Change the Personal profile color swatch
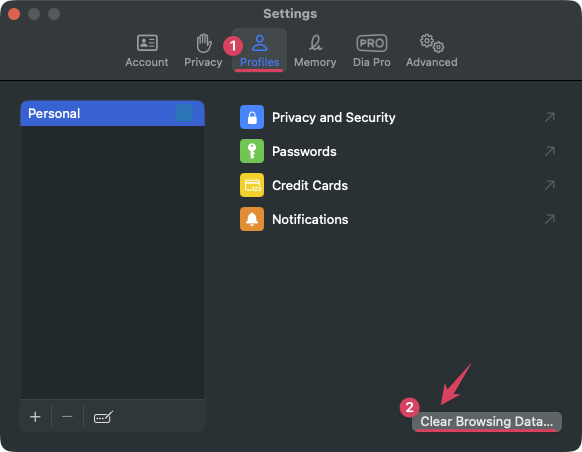The image size is (582, 452). point(184,113)
